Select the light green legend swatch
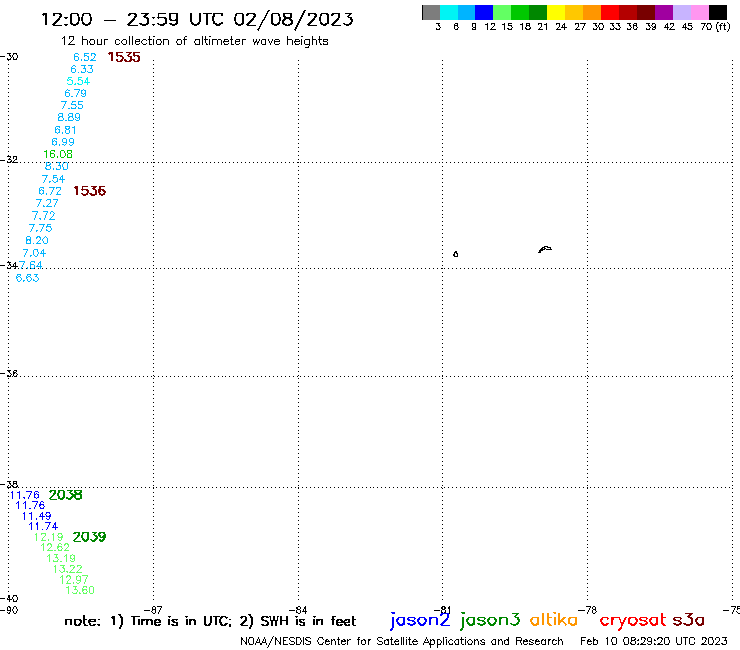740x650 pixels. point(503,12)
